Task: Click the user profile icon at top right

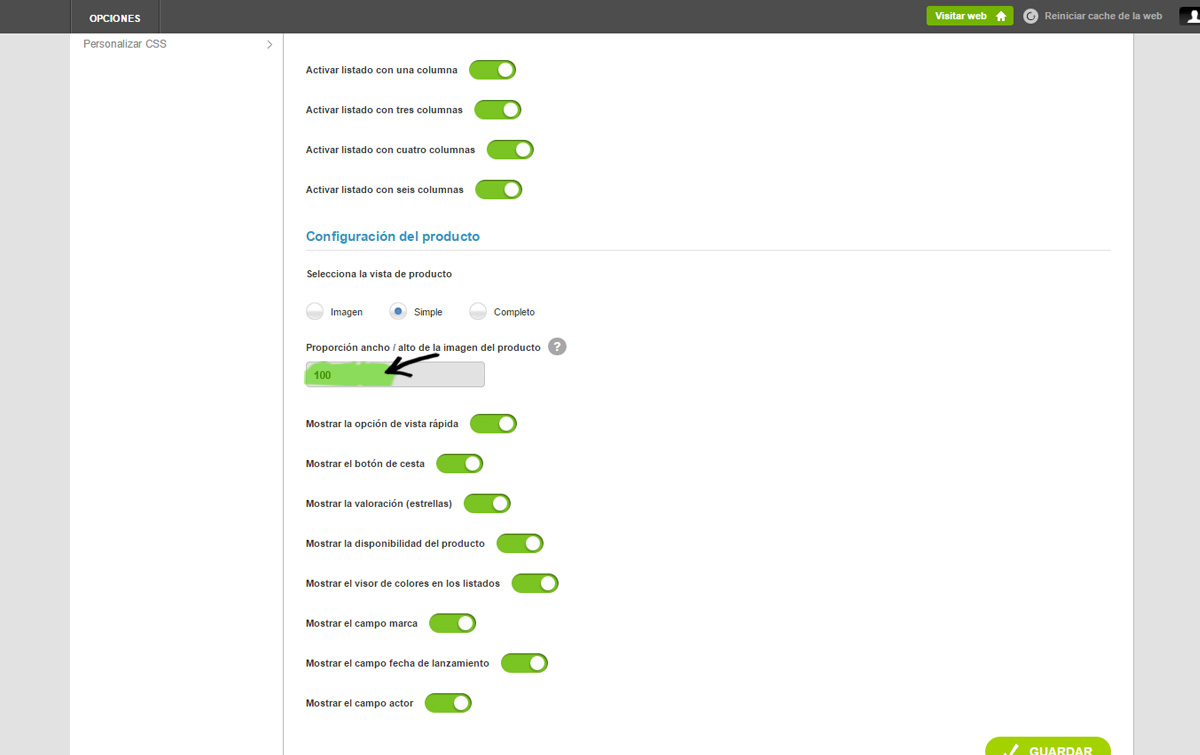Action: click(1189, 16)
